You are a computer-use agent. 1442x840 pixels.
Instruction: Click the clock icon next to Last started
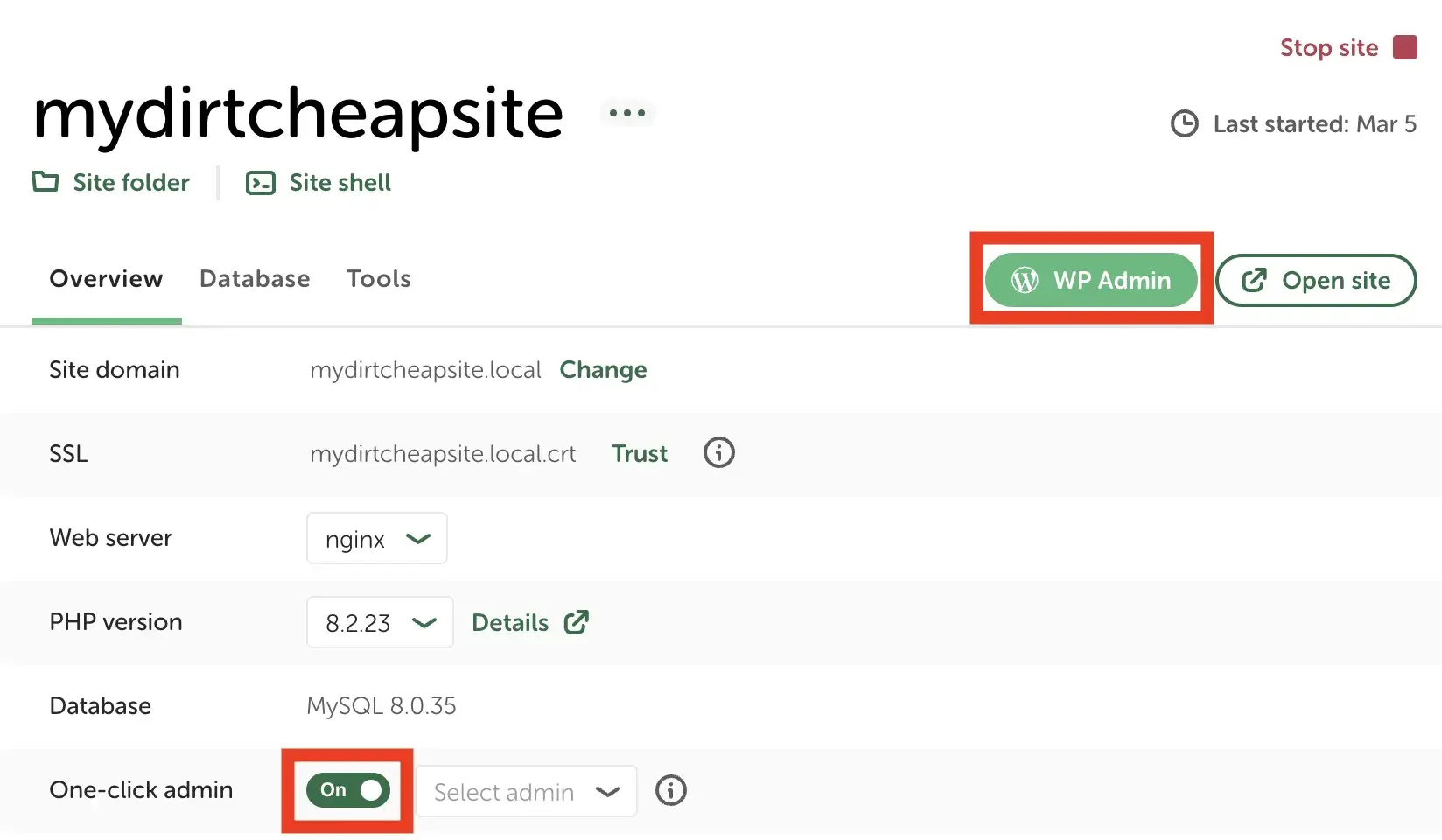1183,123
